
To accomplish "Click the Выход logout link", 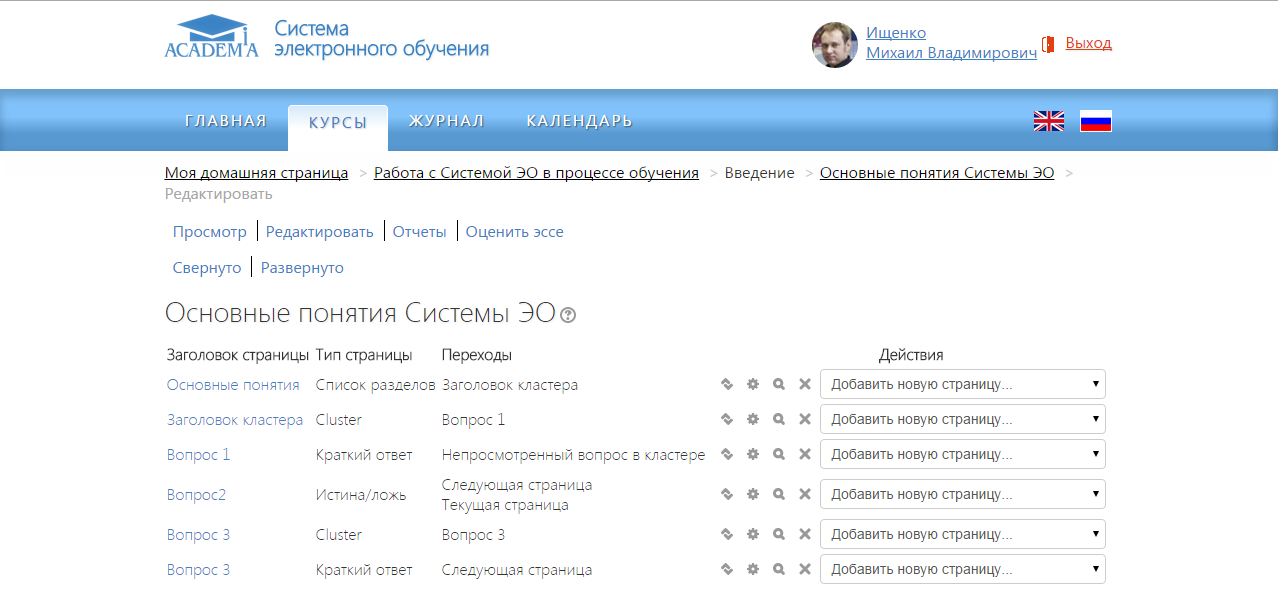I will [1088, 43].
